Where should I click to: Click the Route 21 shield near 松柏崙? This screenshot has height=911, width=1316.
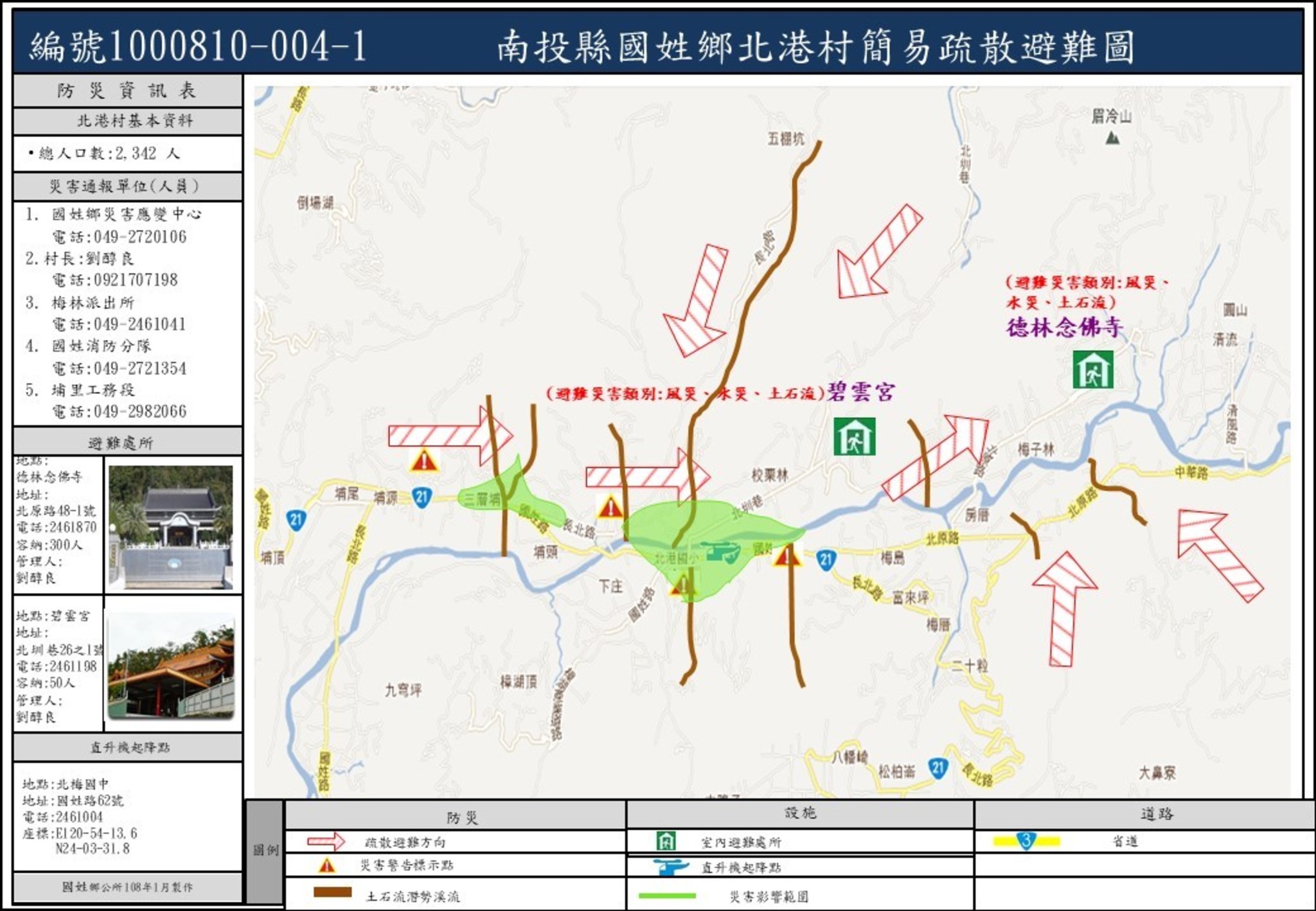coord(938,767)
